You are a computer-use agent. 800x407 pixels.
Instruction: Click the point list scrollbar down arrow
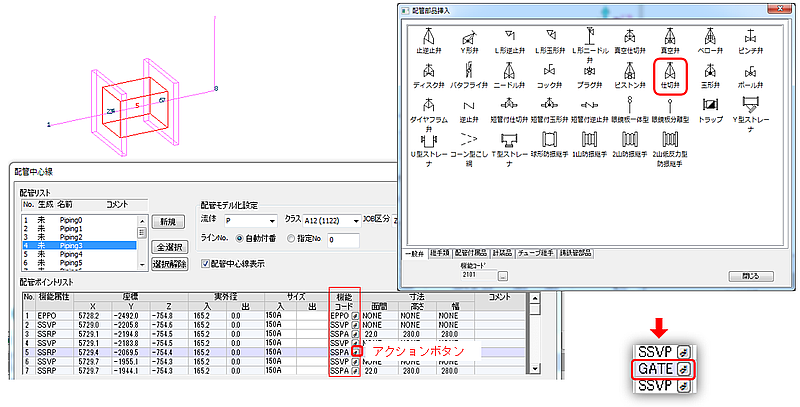tap(535, 369)
